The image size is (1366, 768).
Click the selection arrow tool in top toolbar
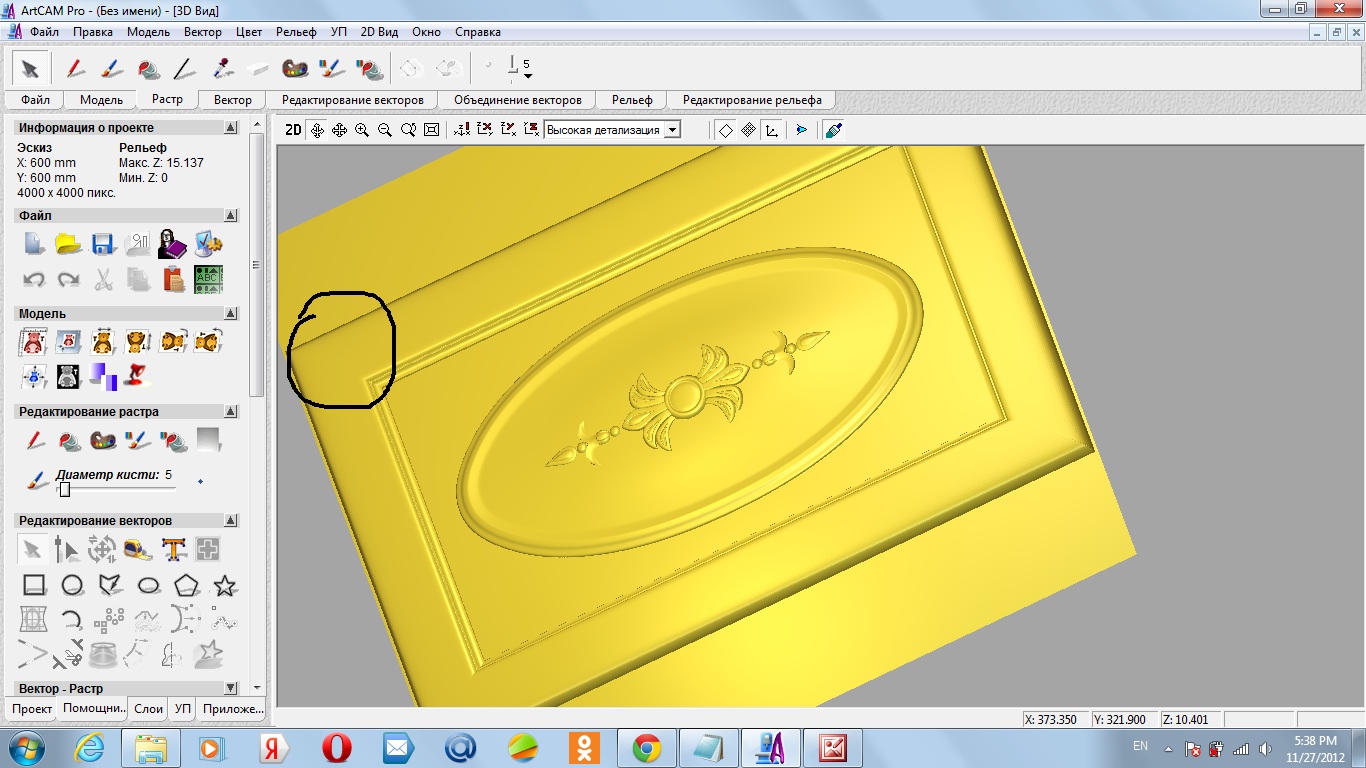(x=30, y=69)
